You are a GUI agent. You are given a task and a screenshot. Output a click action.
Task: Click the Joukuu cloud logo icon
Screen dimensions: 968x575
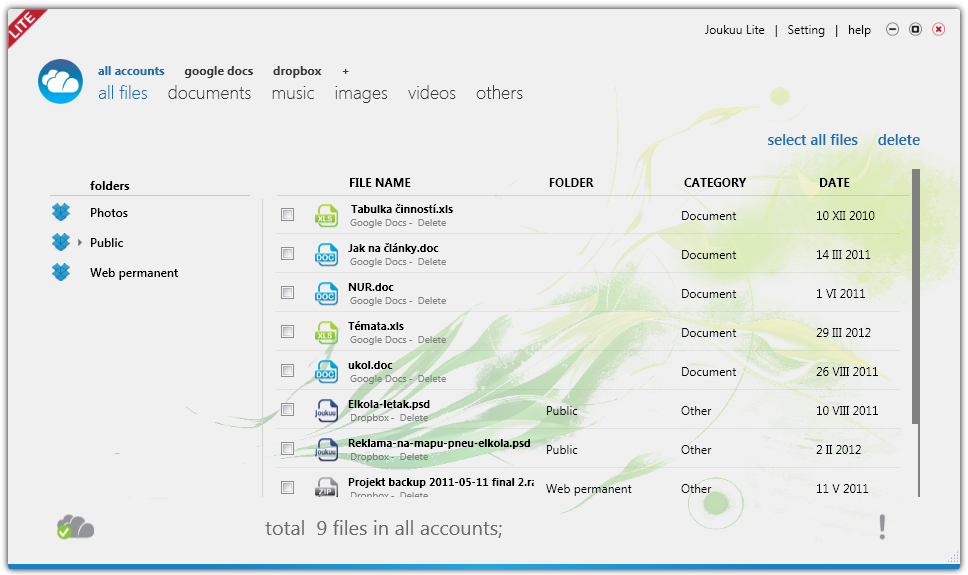[x=60, y=82]
